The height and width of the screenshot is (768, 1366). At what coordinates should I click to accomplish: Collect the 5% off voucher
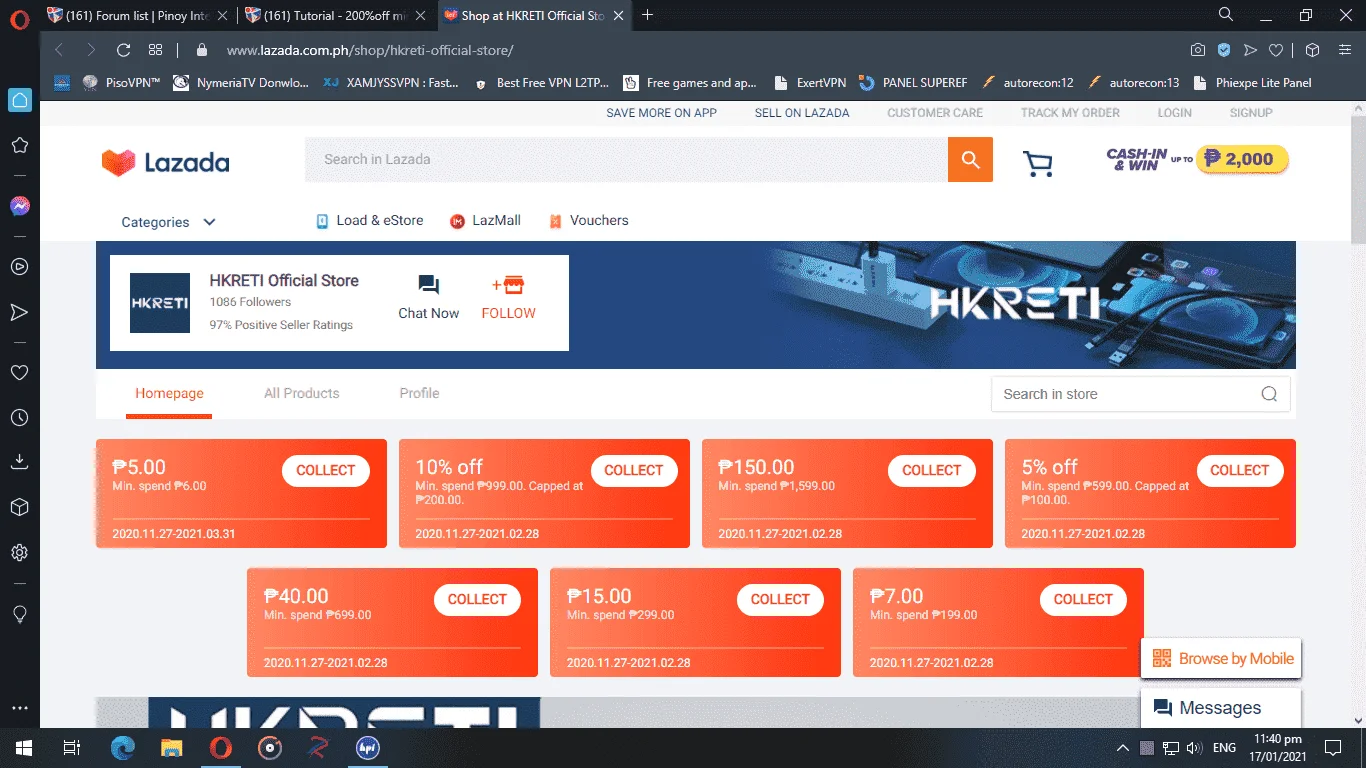coord(1240,470)
